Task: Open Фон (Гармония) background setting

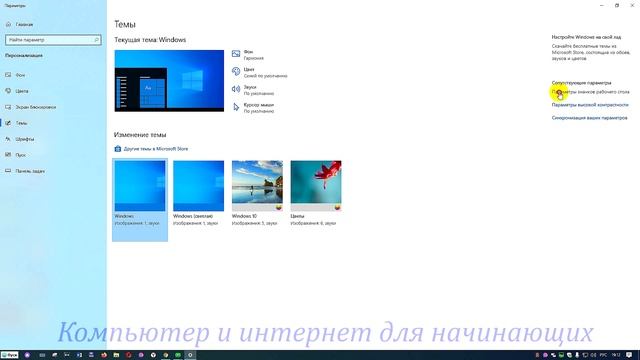Action: (x=248, y=55)
